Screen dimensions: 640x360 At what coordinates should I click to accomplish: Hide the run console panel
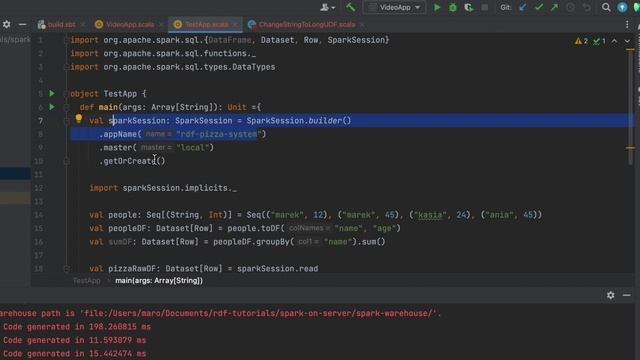tap(627, 295)
